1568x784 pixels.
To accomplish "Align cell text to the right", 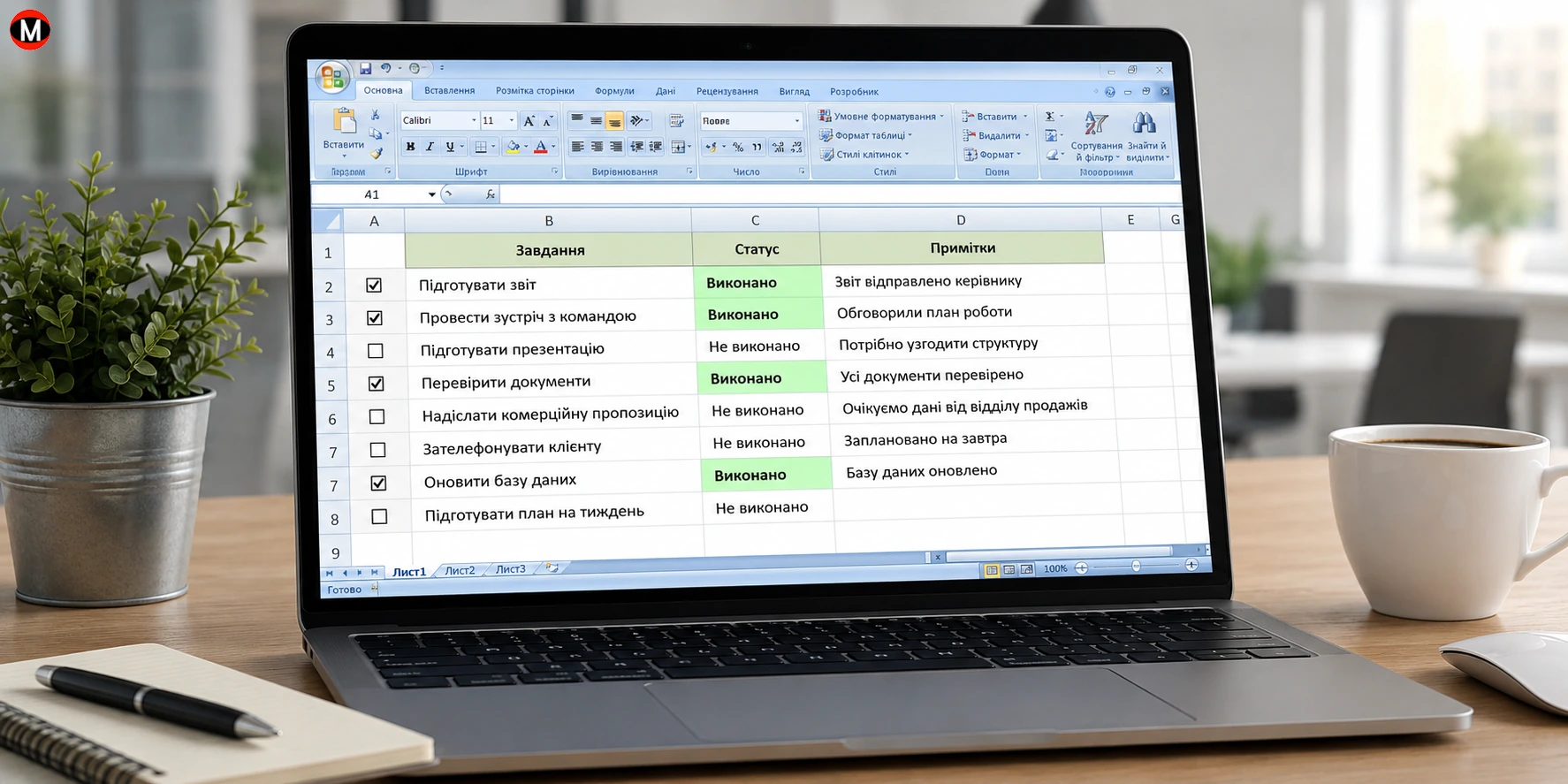I will click(616, 147).
